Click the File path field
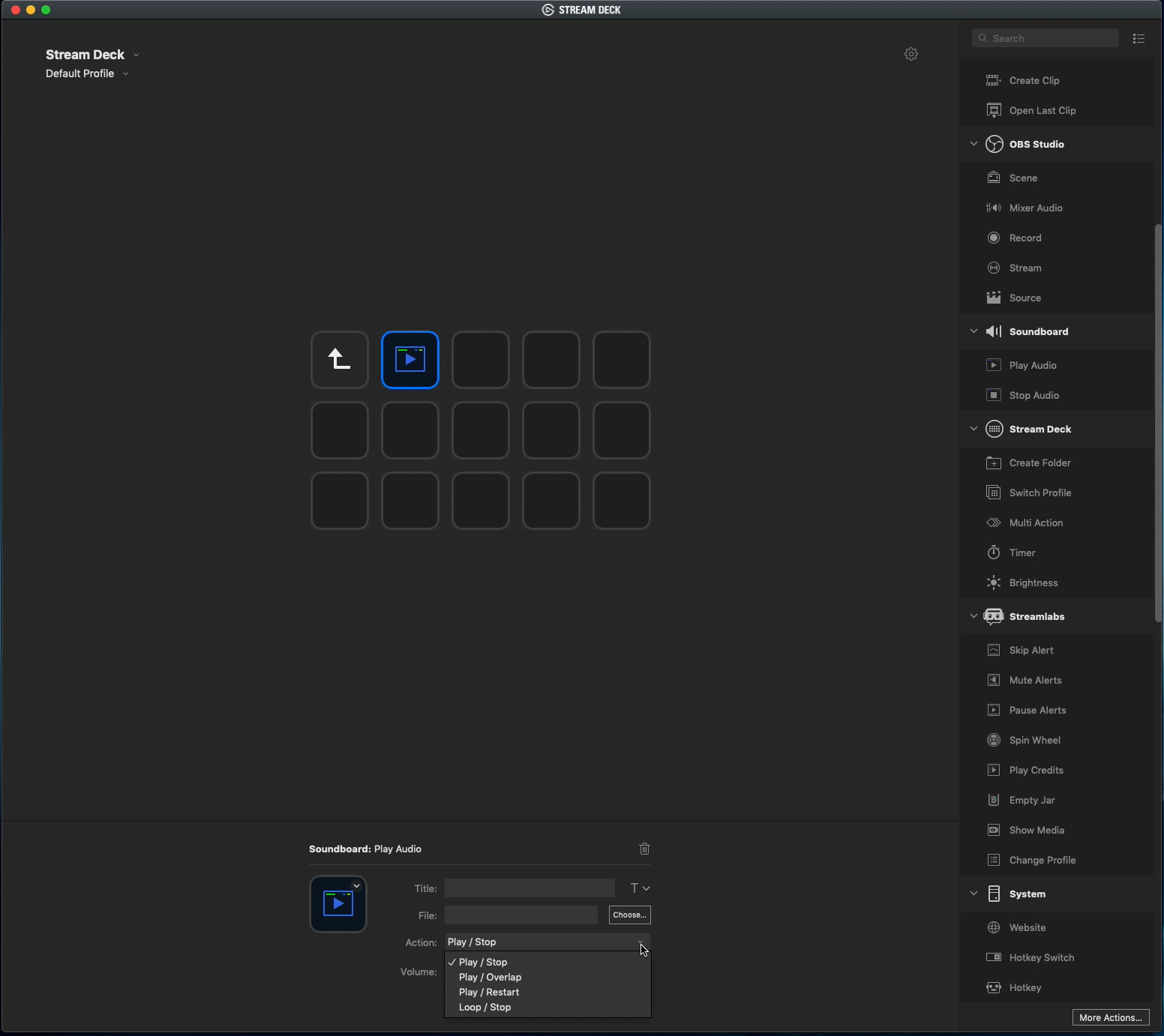The image size is (1164, 1036). pos(521,915)
